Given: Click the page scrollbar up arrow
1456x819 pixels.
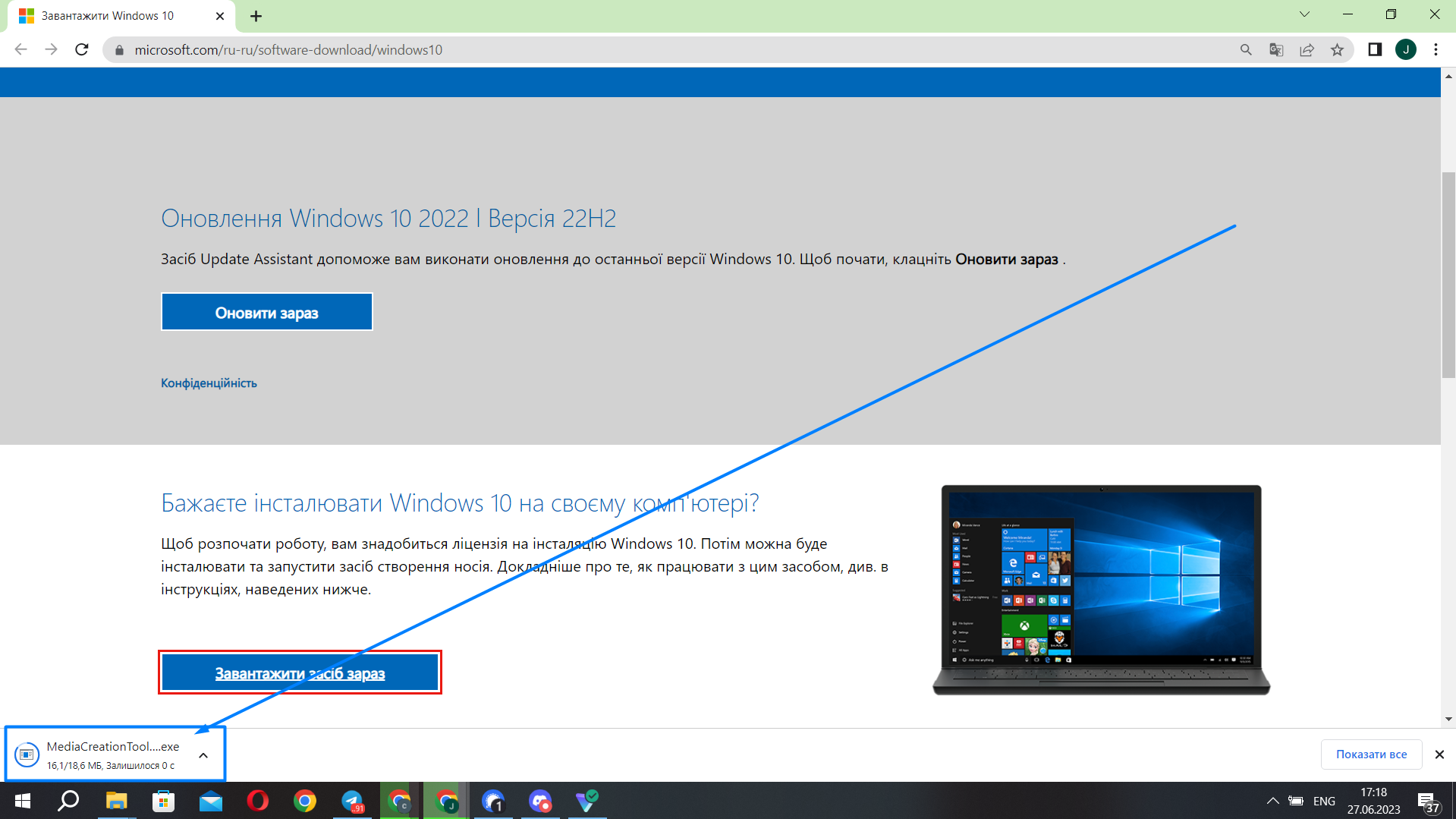Looking at the screenshot, I should click(x=1448, y=76).
